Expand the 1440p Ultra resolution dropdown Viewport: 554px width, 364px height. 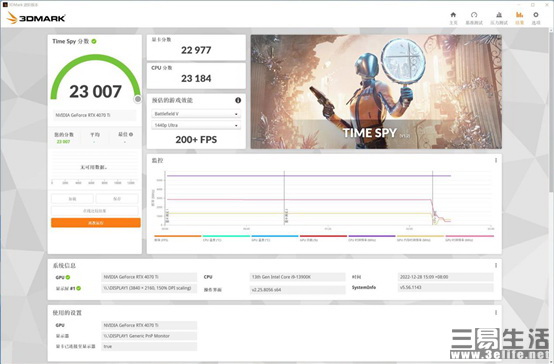196,125
